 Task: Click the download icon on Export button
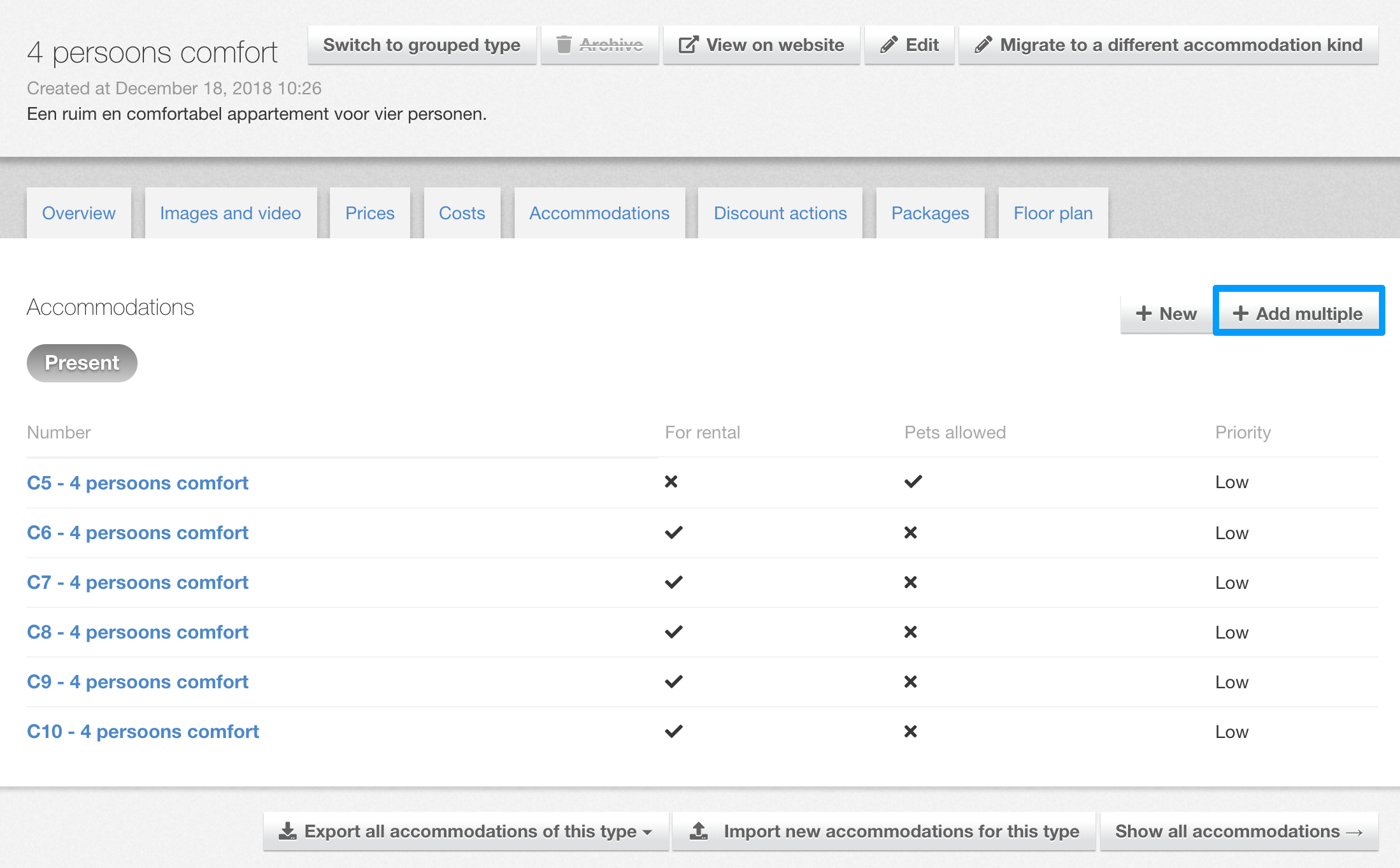[x=288, y=831]
